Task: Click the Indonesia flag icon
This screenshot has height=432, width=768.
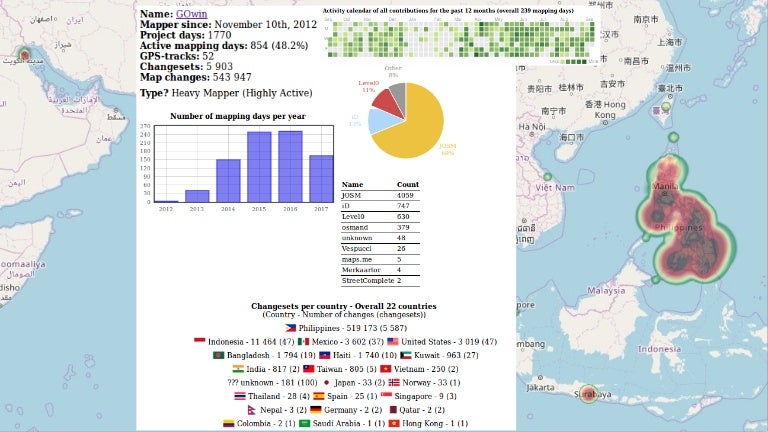Action: [x=199, y=341]
